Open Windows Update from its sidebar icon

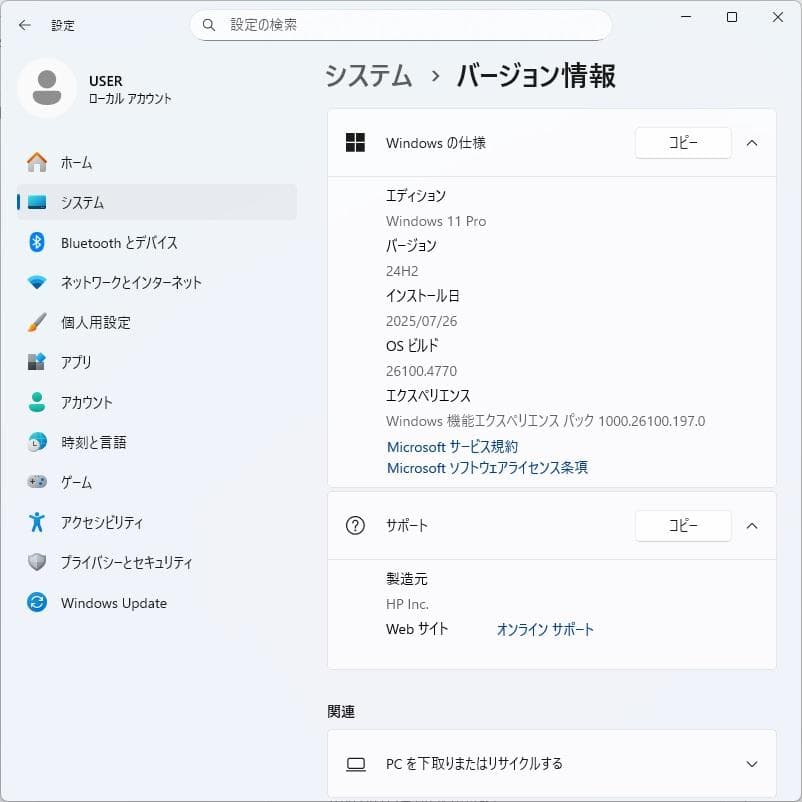(x=35, y=602)
